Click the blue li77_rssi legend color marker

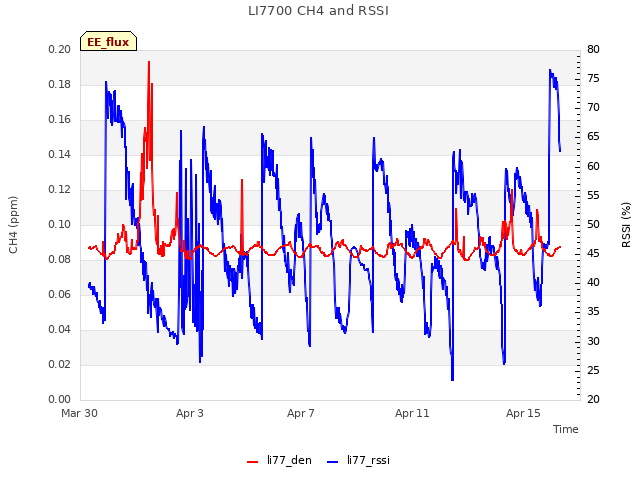pyautogui.click(x=333, y=462)
